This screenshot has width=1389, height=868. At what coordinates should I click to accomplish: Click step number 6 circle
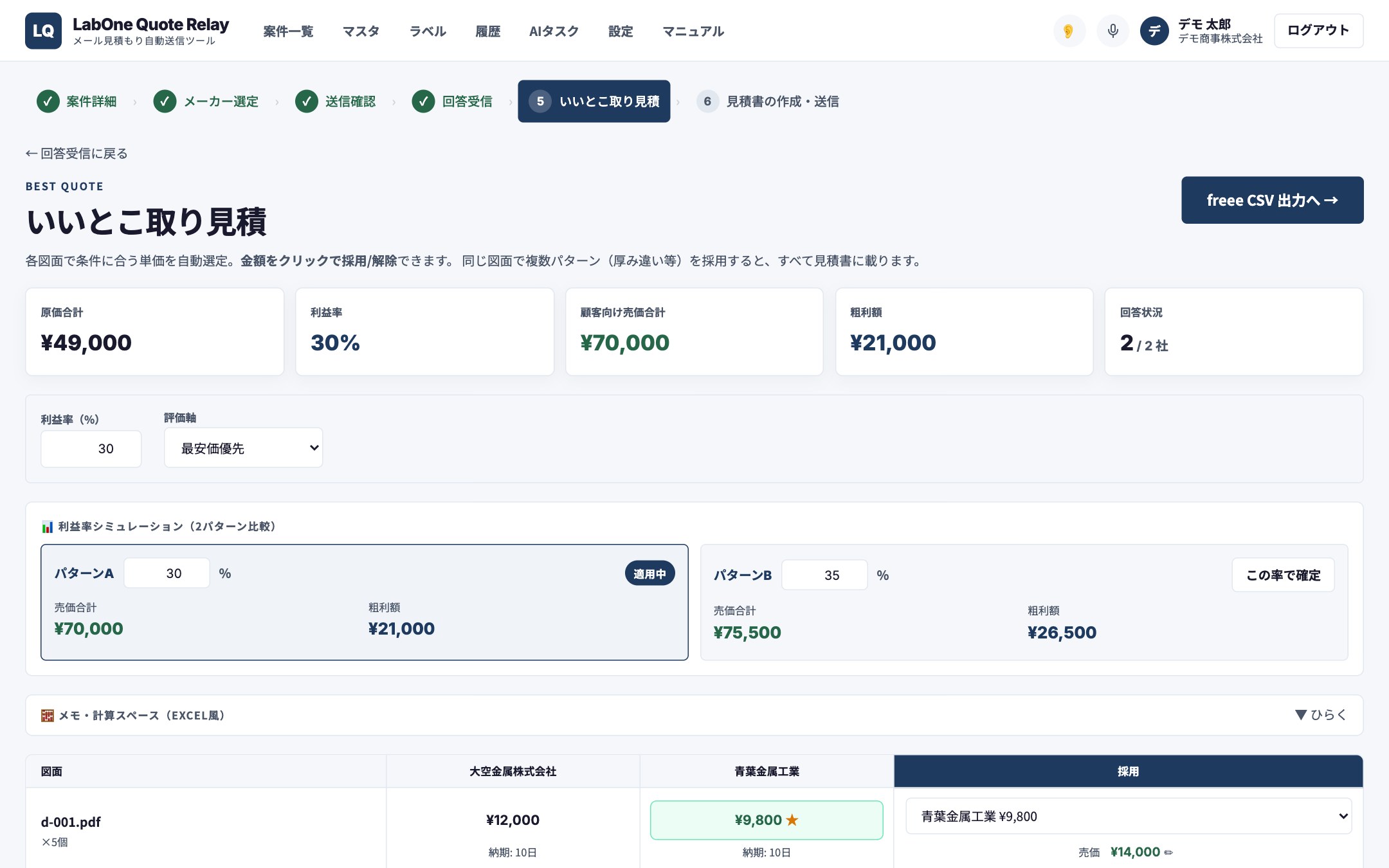pos(707,101)
